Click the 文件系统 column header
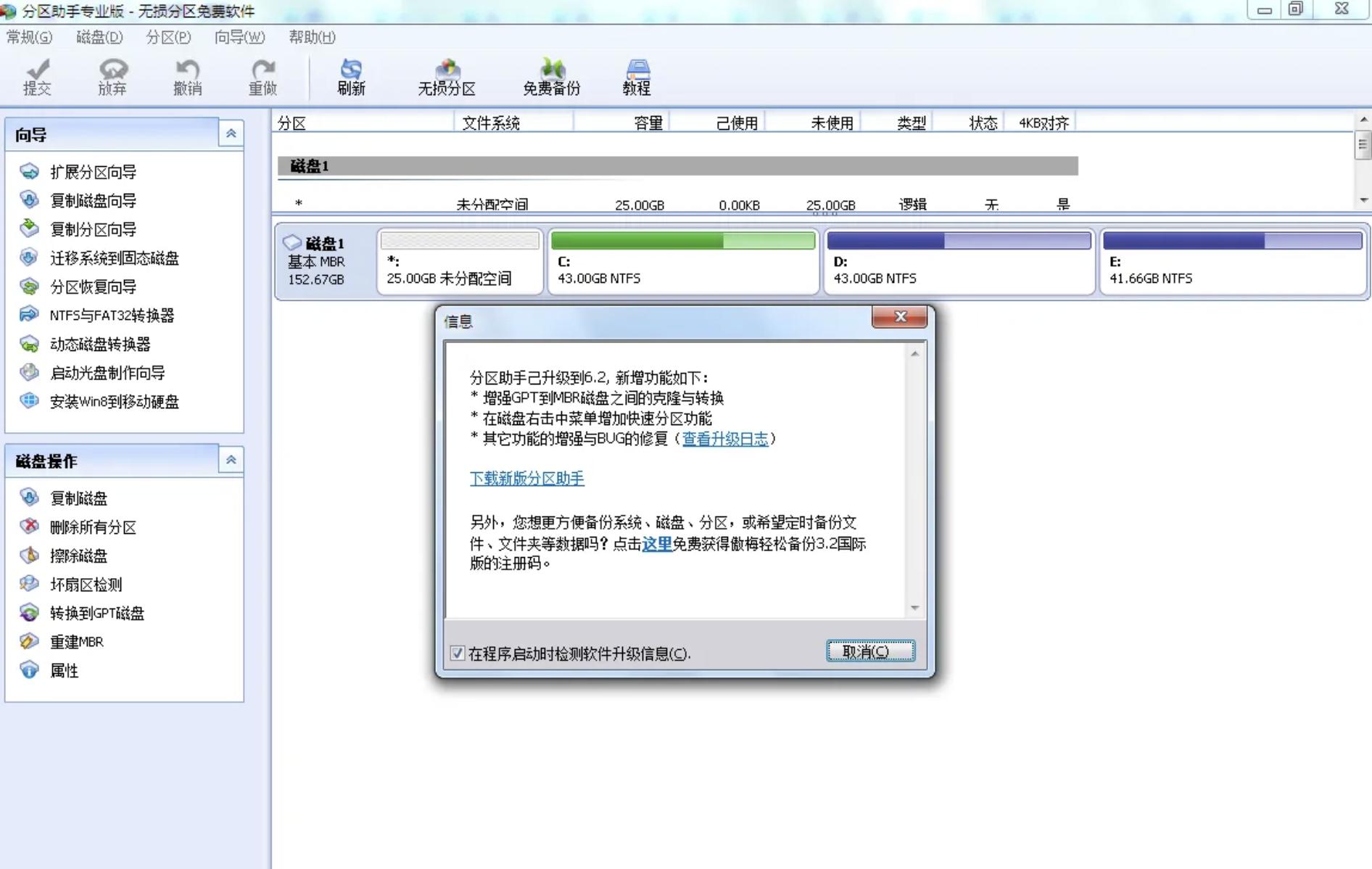The width and height of the screenshot is (1372, 869). pyautogui.click(x=513, y=123)
